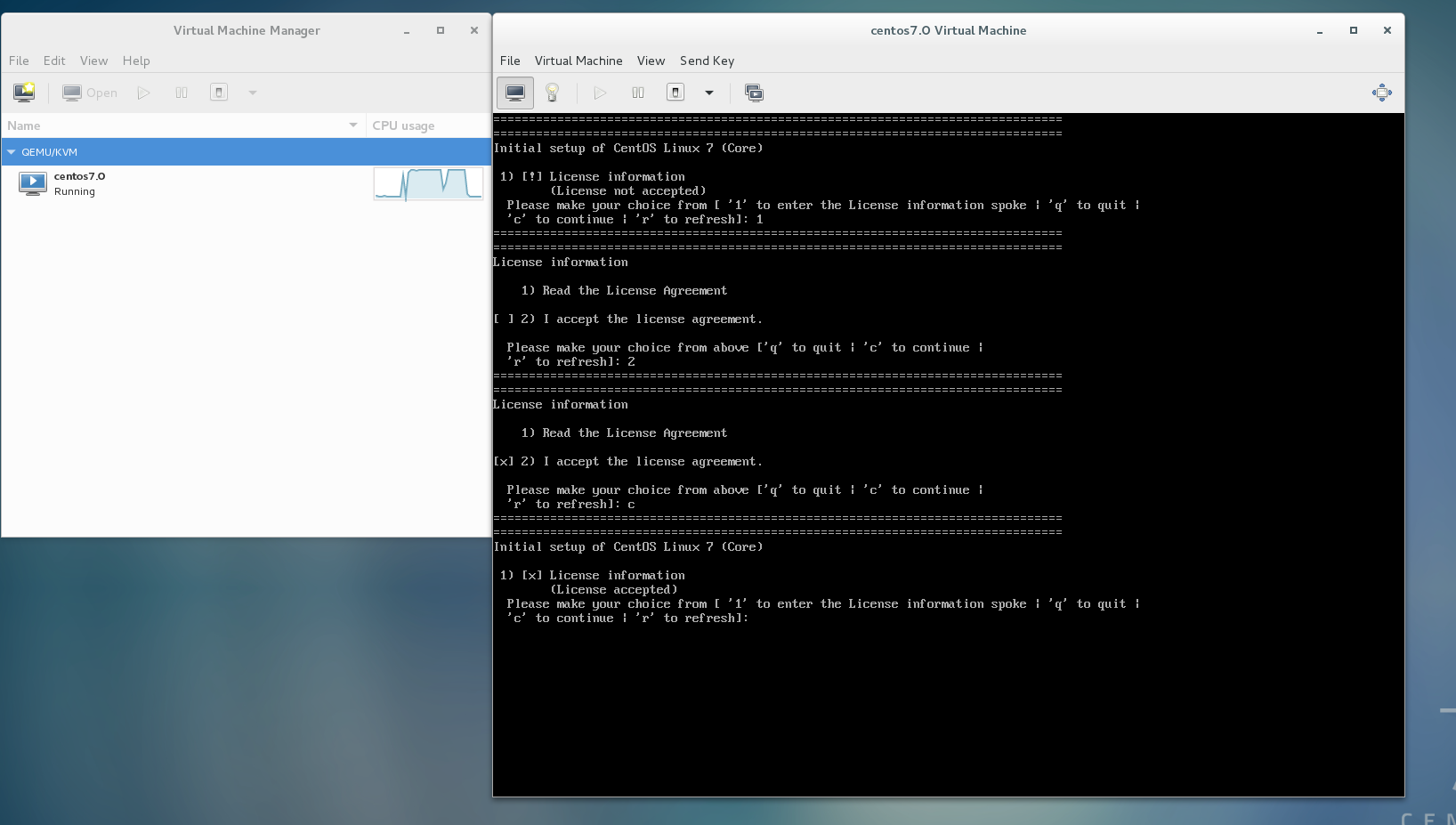Open View menu in centos7.0 VM window
The height and width of the screenshot is (825, 1456).
(x=651, y=61)
